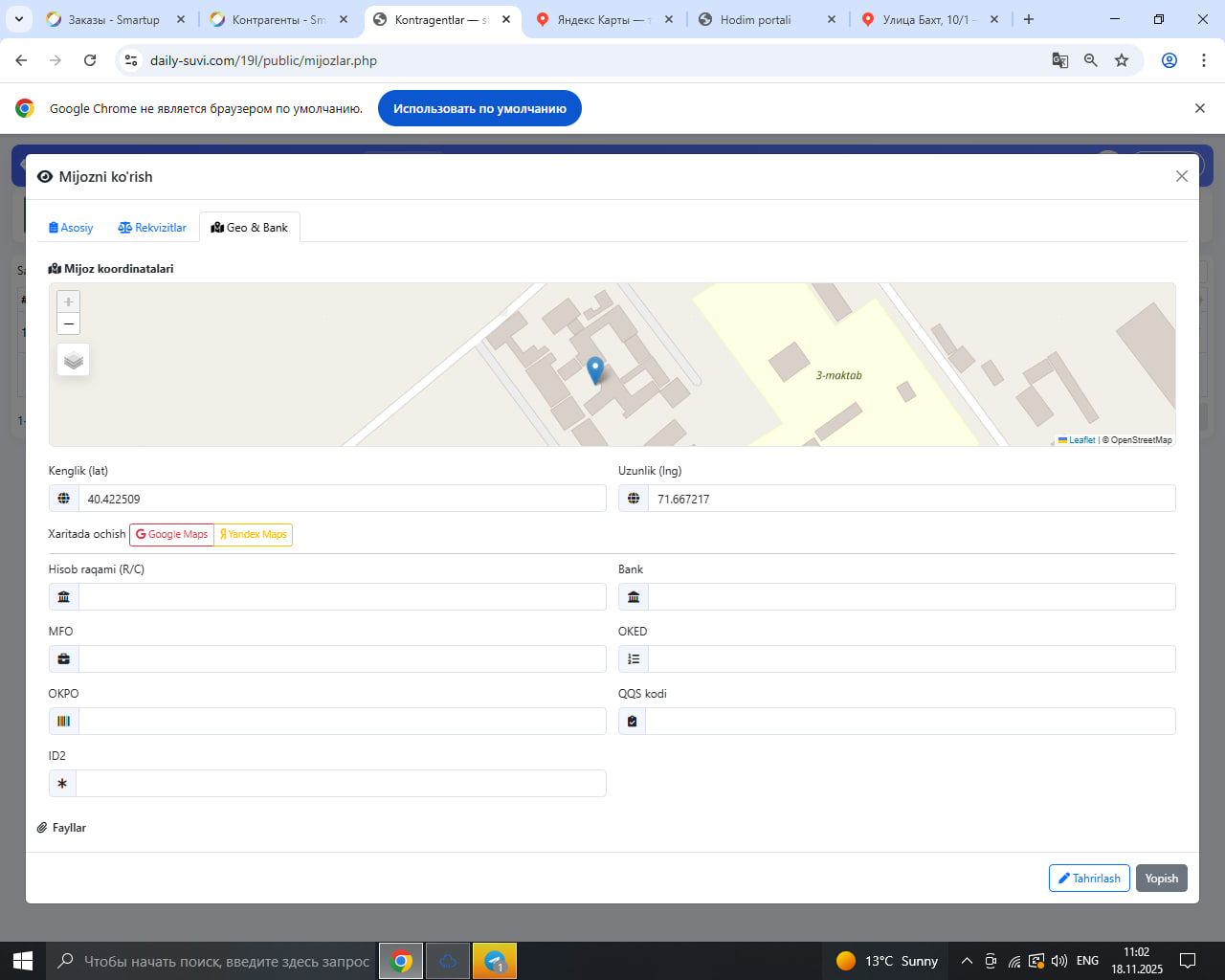Open location in Yandex Maps
The image size is (1225, 980).
(254, 534)
